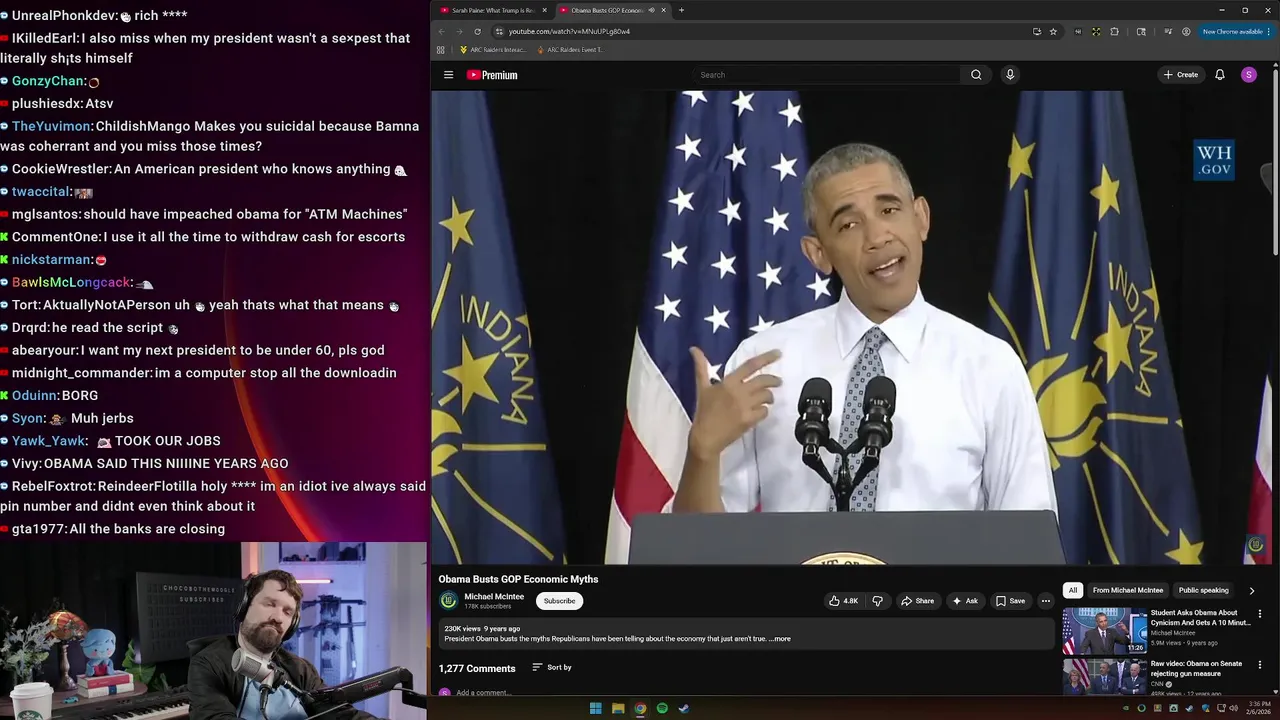Image resolution: width=1280 pixels, height=720 pixels.
Task: Open File Explorer from taskbar
Action: tap(618, 708)
